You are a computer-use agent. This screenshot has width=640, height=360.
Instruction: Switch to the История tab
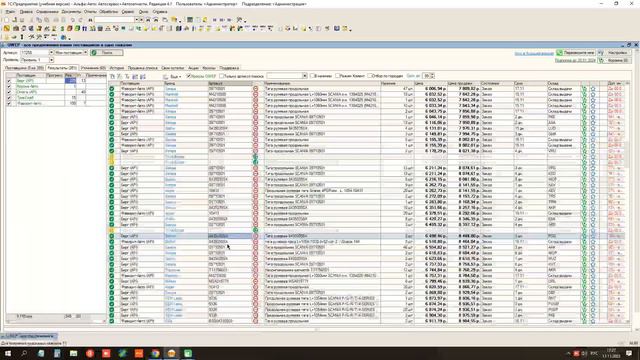[116, 68]
